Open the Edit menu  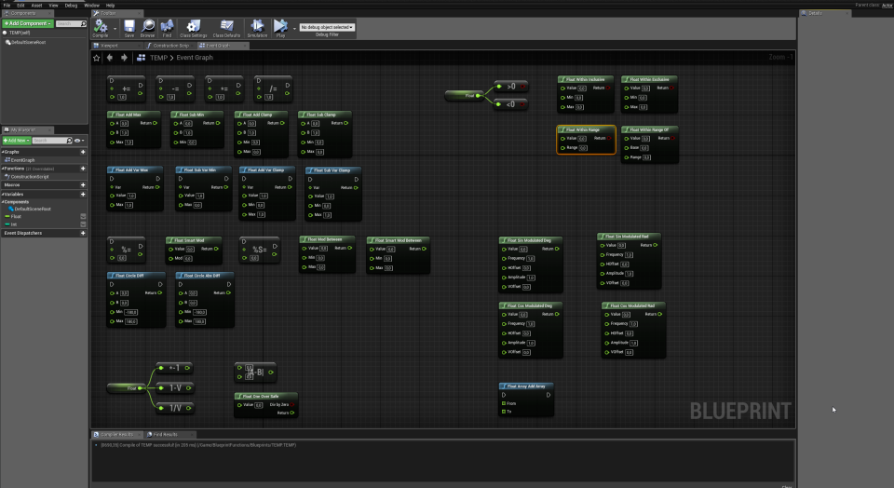21,5
